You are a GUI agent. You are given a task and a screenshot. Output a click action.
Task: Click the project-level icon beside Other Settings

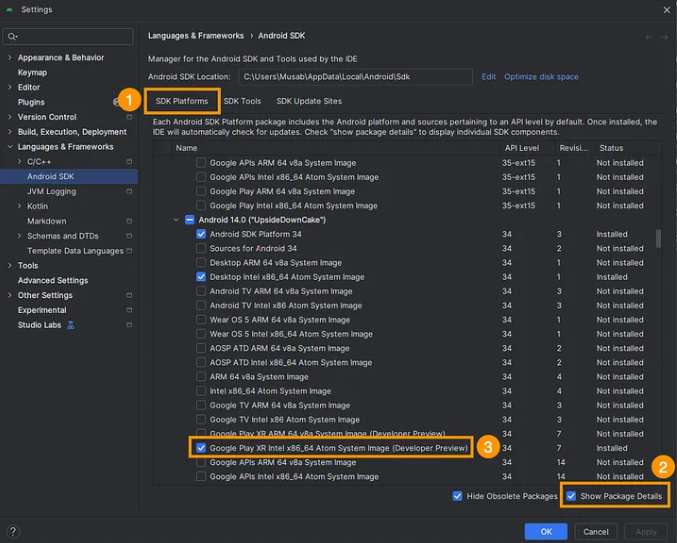click(129, 295)
